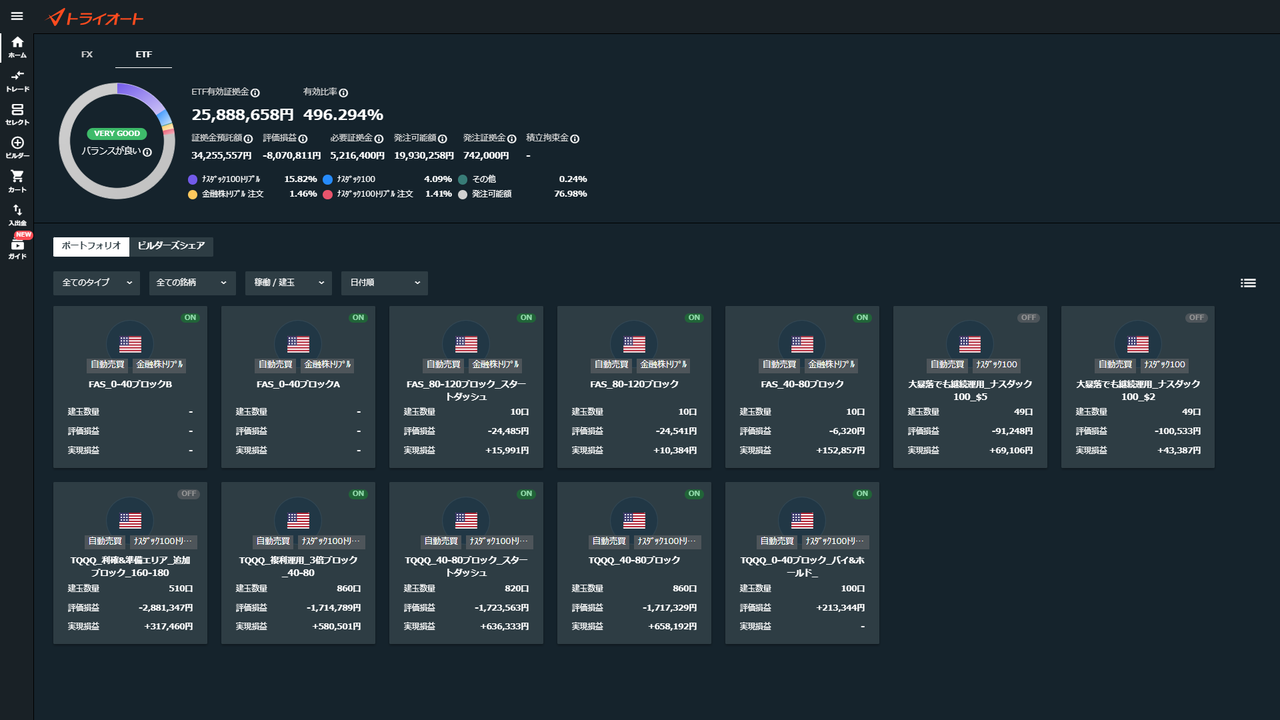Toggle ON switch of TQQQ_複利運用_3倍ブロック_40-80

pos(358,493)
